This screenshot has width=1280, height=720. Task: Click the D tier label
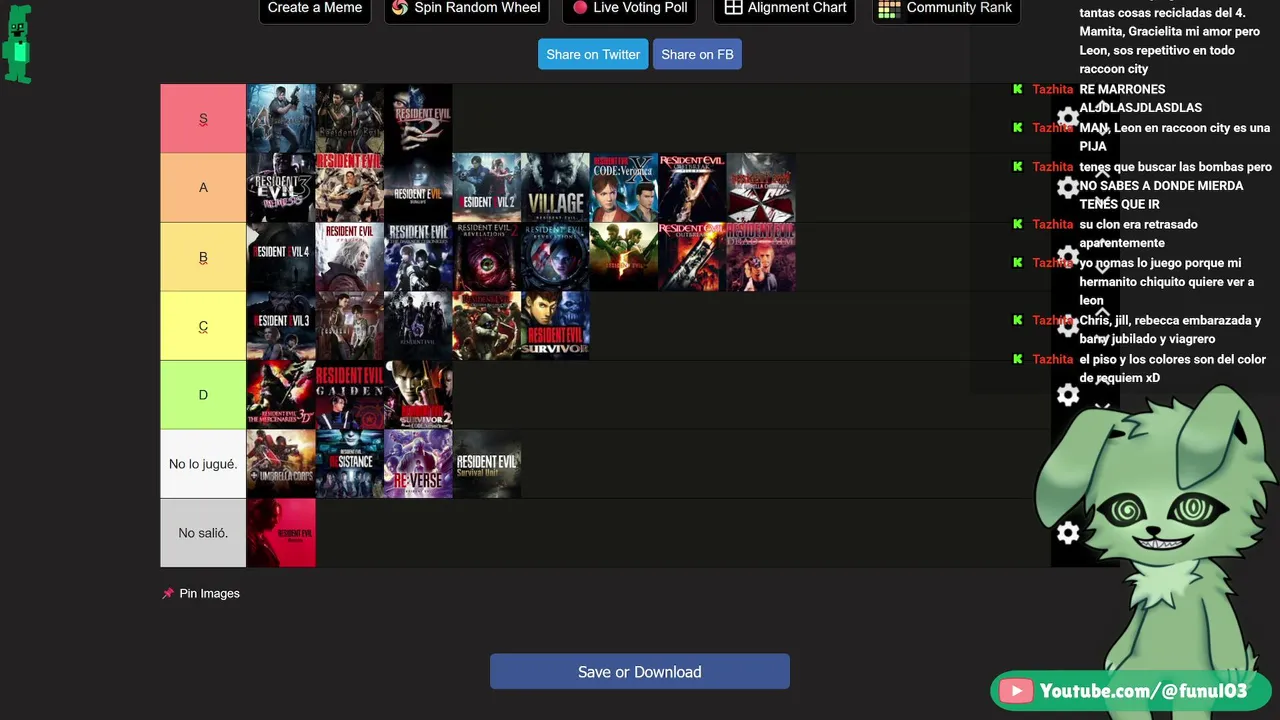point(203,395)
